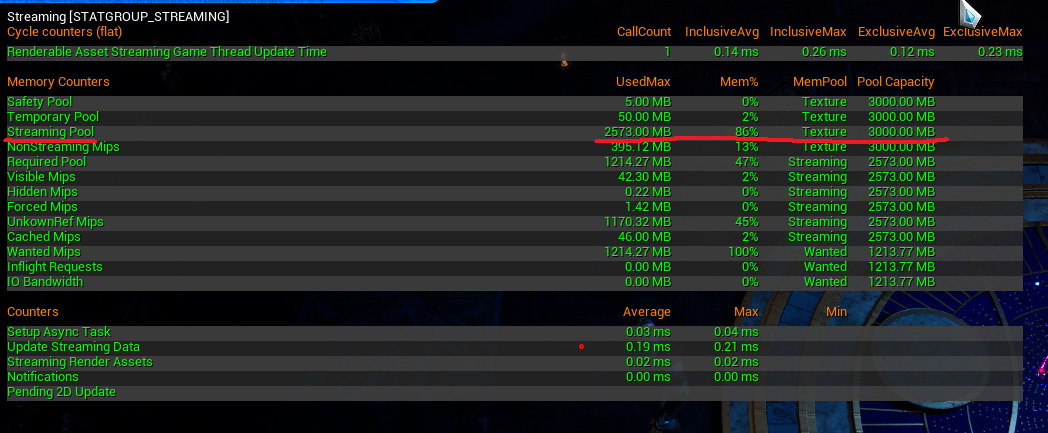Select the Setup Async Task row label
This screenshot has width=1048, height=433.
59,331
